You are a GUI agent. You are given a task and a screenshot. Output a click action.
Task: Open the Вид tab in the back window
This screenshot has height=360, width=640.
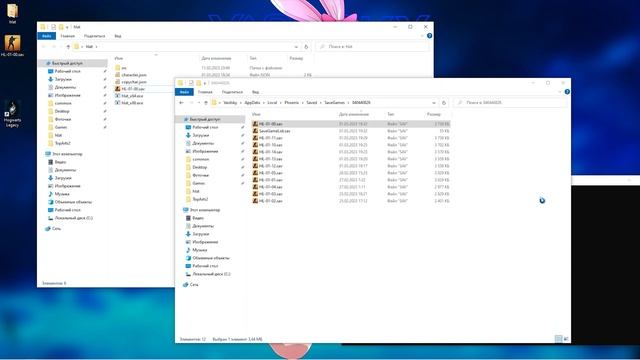[x=118, y=36]
